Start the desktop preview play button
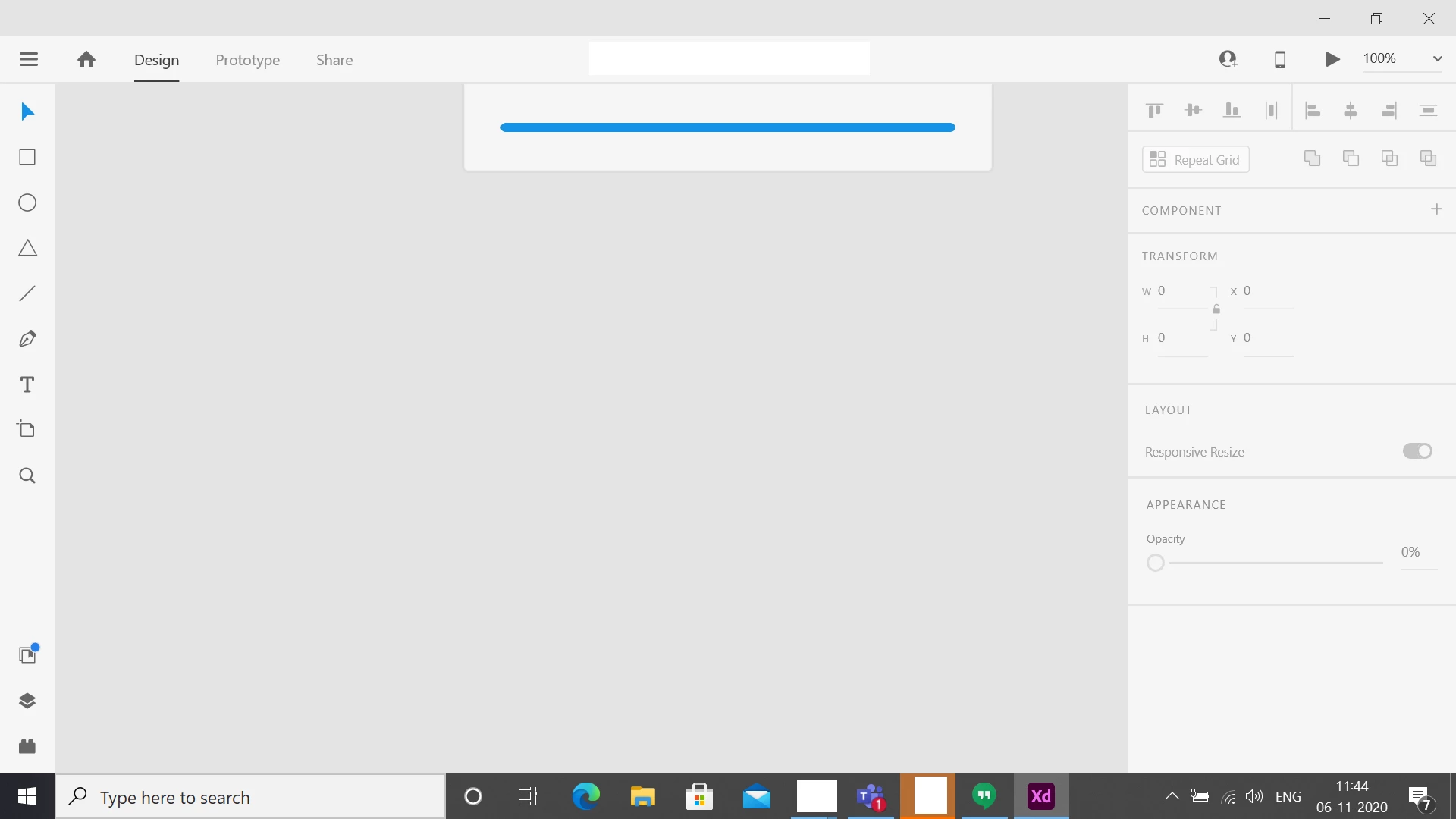Image resolution: width=1456 pixels, height=819 pixels. coord(1332,59)
